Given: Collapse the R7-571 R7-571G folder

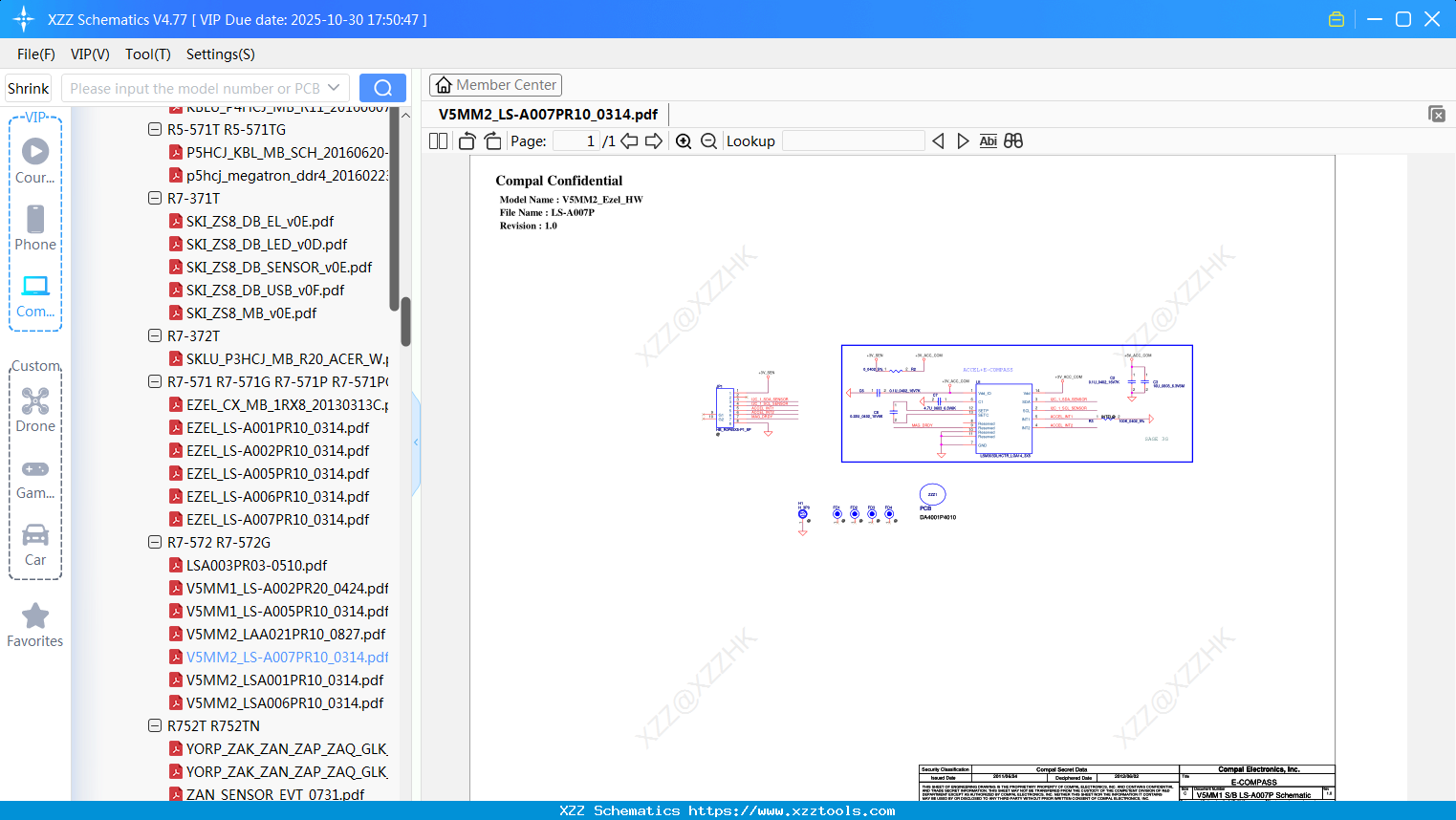Looking at the screenshot, I should (155, 381).
